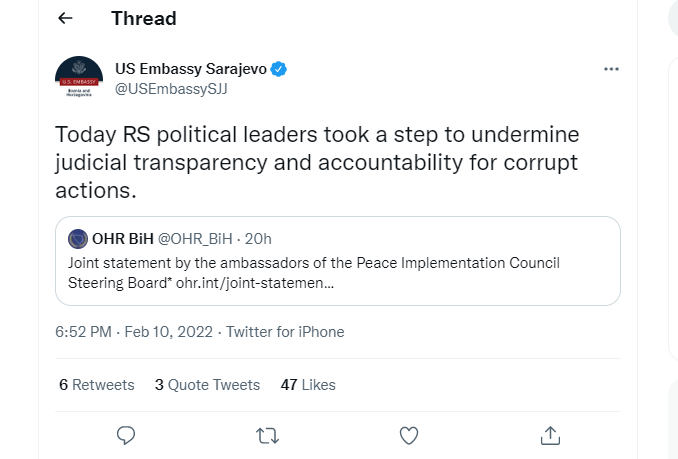View the 47 Likes list
This screenshot has width=678, height=459.
tap(308, 384)
